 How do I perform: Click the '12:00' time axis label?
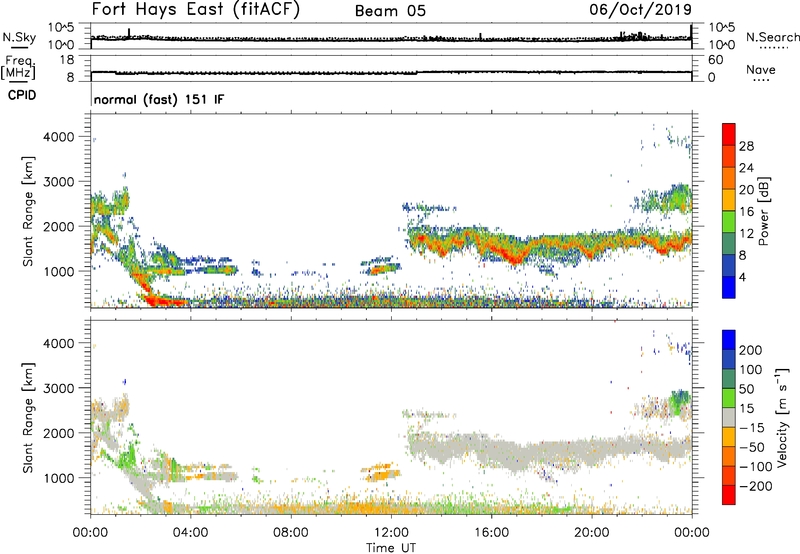[x=391, y=533]
